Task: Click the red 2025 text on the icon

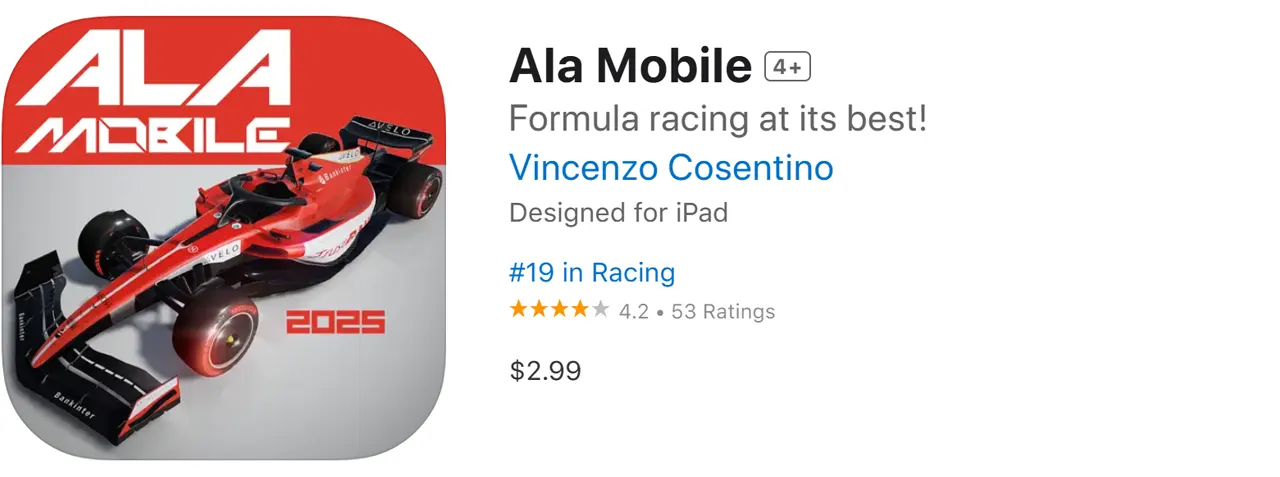Action: (335, 322)
